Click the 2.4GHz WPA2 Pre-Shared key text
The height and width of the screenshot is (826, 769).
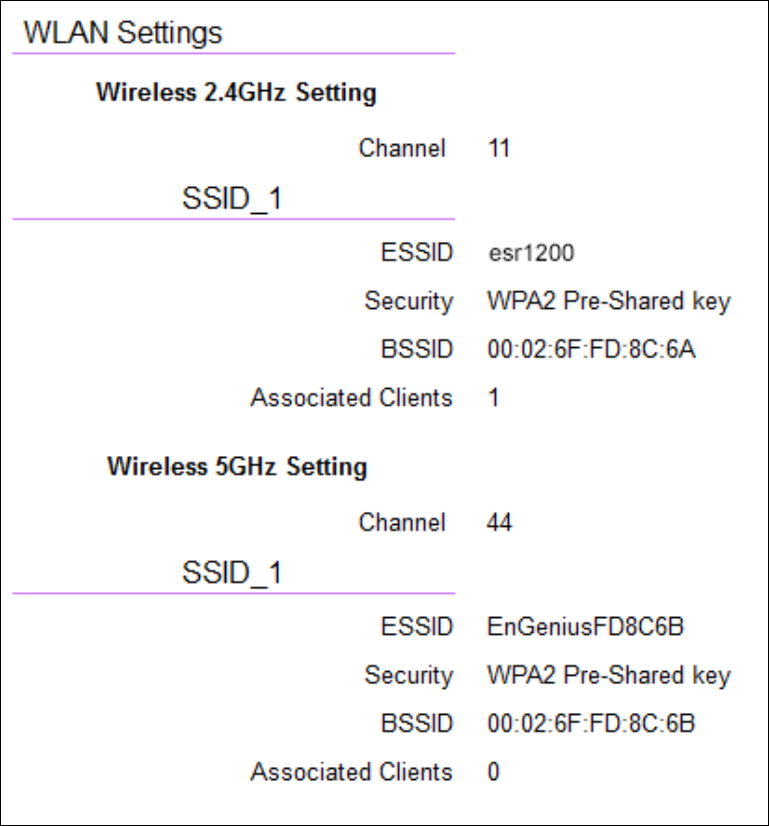tap(609, 301)
